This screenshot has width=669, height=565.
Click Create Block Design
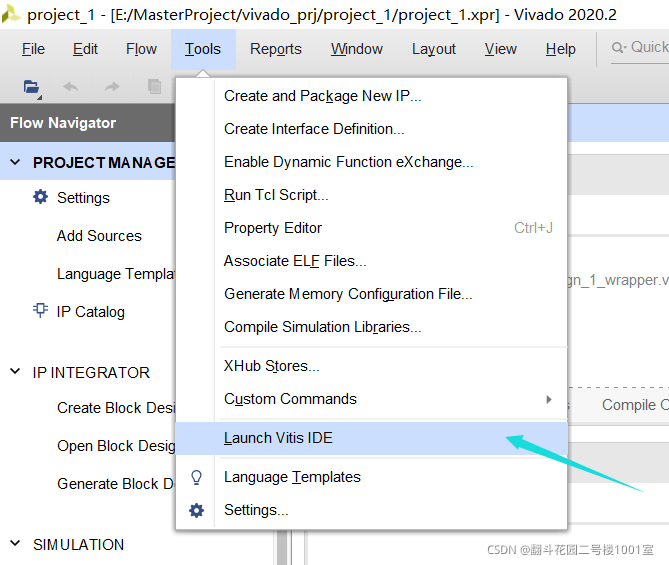tap(116, 408)
